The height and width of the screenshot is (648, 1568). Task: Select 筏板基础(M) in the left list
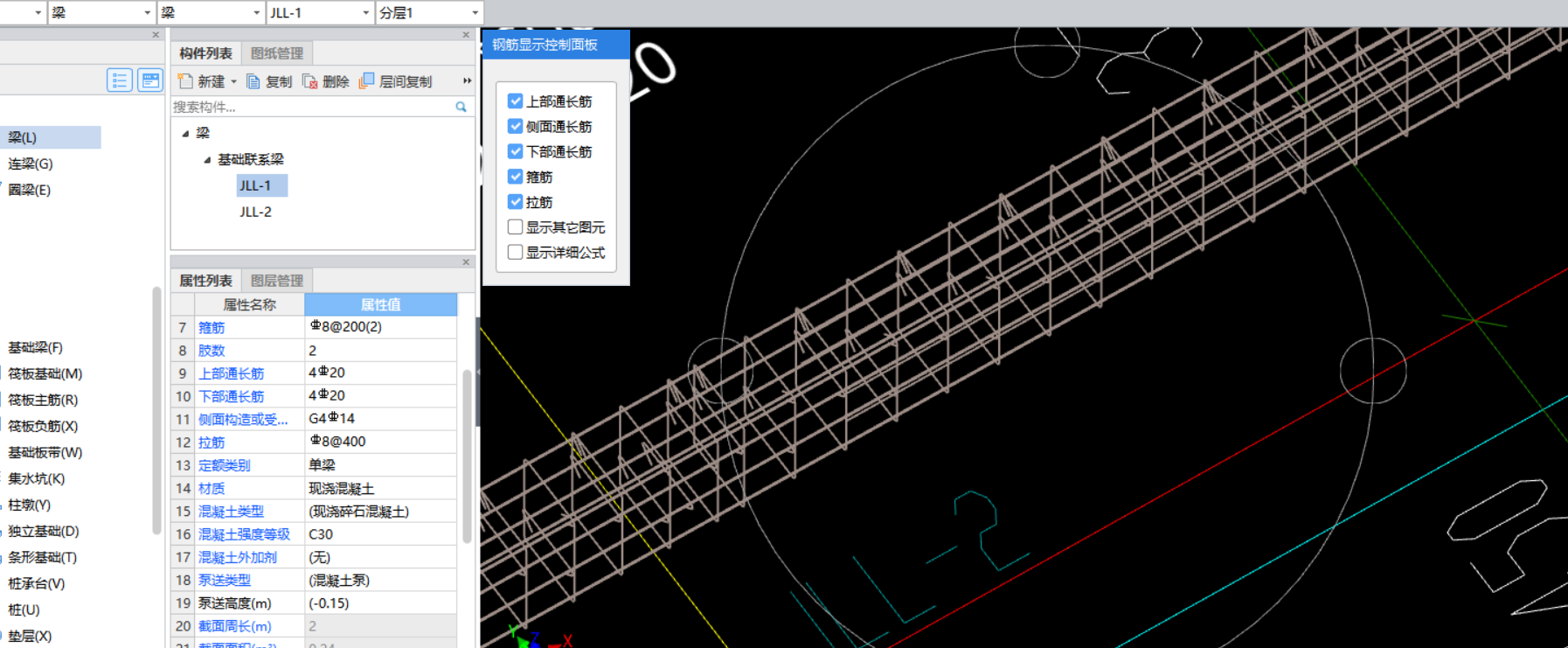45,373
